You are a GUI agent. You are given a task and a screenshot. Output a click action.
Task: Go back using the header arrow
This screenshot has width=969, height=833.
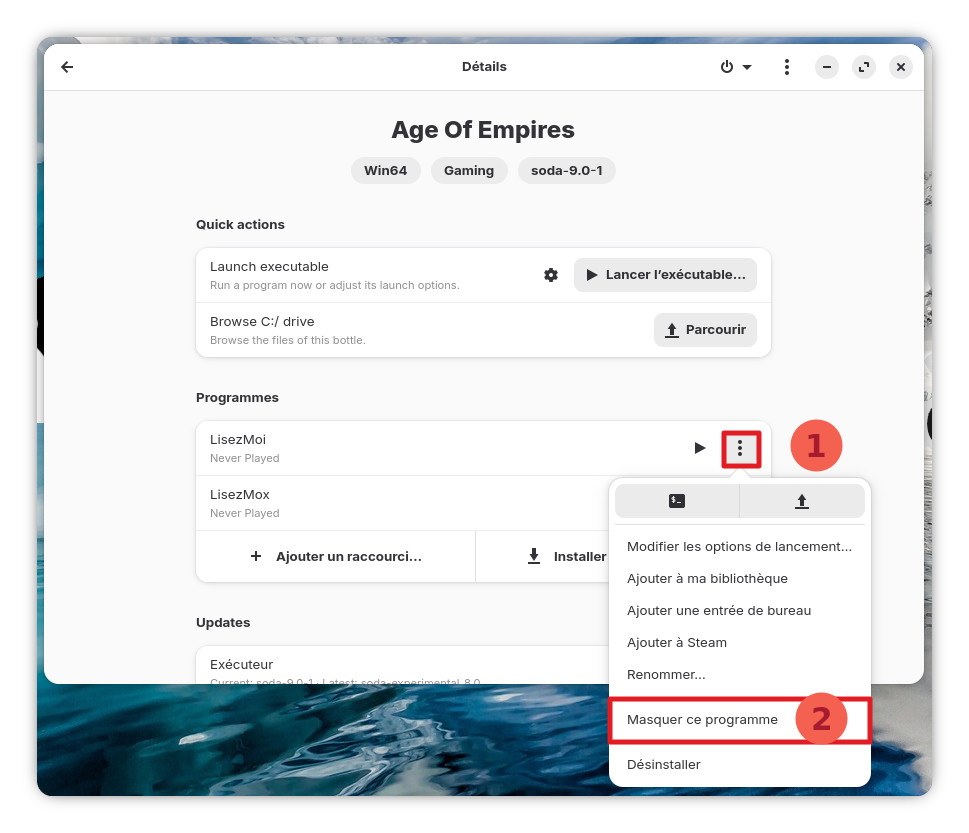point(67,67)
